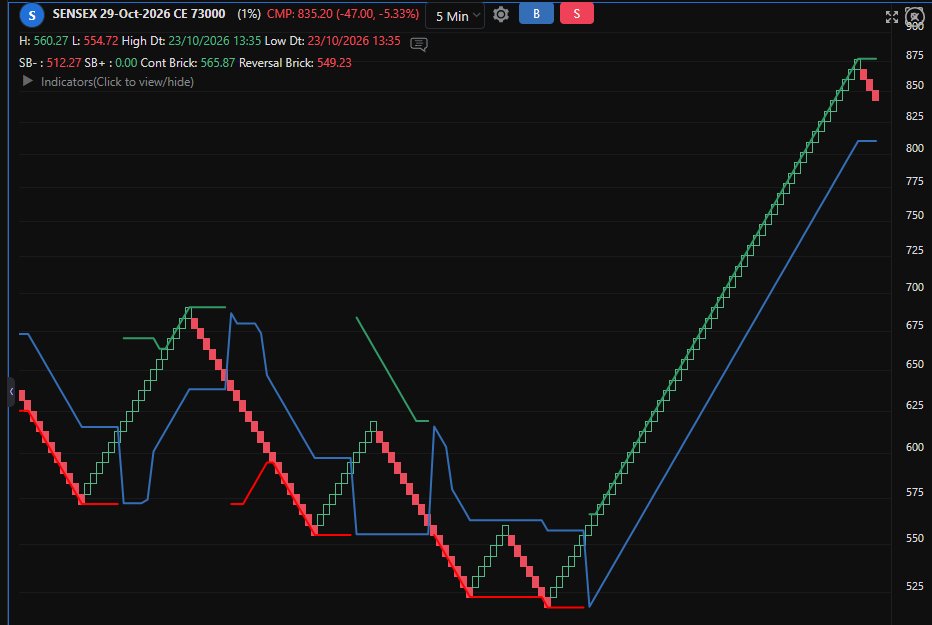Click the SENSEX 29-Oct-2026 CE 73000 title

138,14
